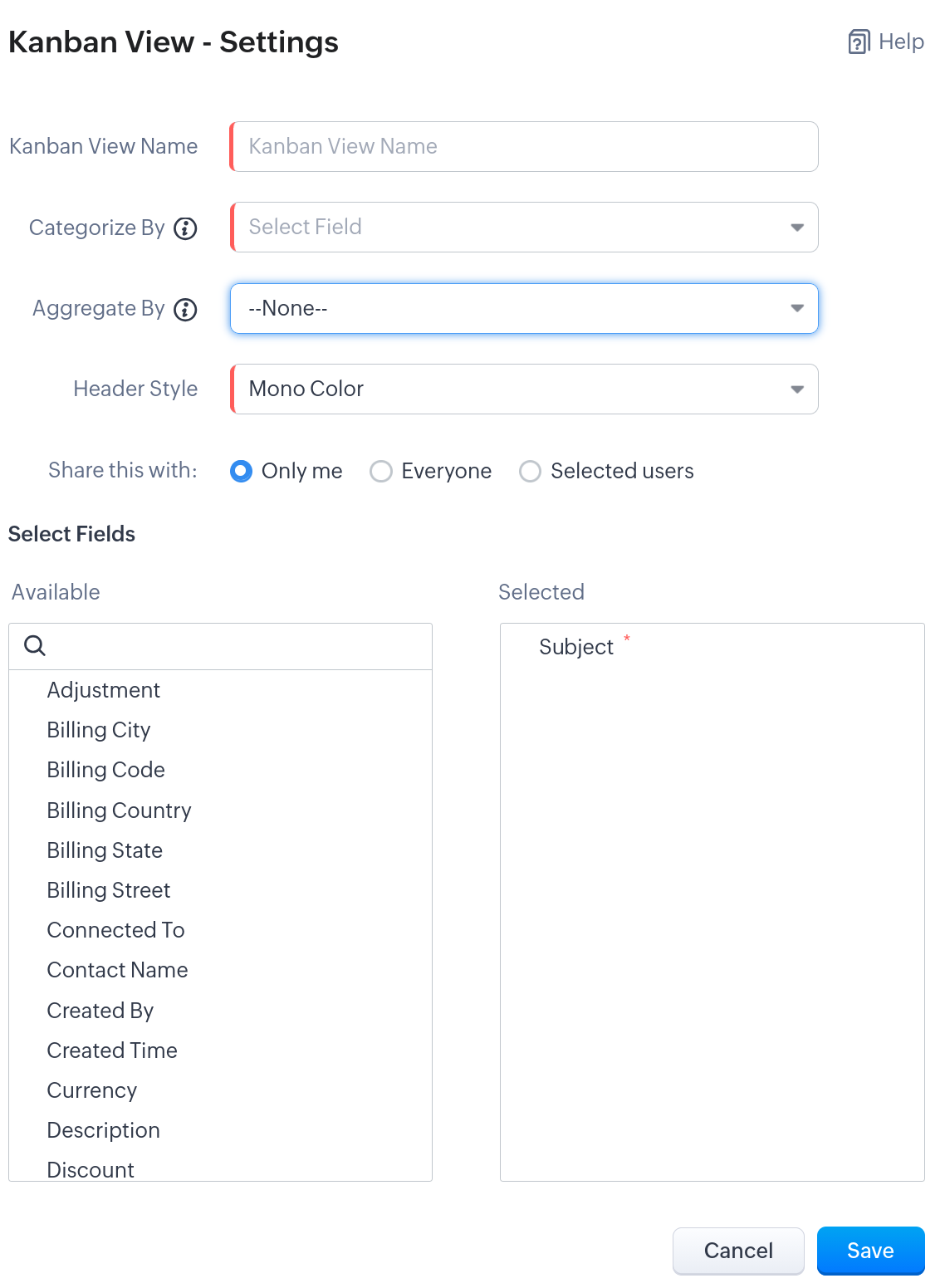Select Subject in the Selected list
This screenshot has width=945, height=1288.
pos(575,647)
